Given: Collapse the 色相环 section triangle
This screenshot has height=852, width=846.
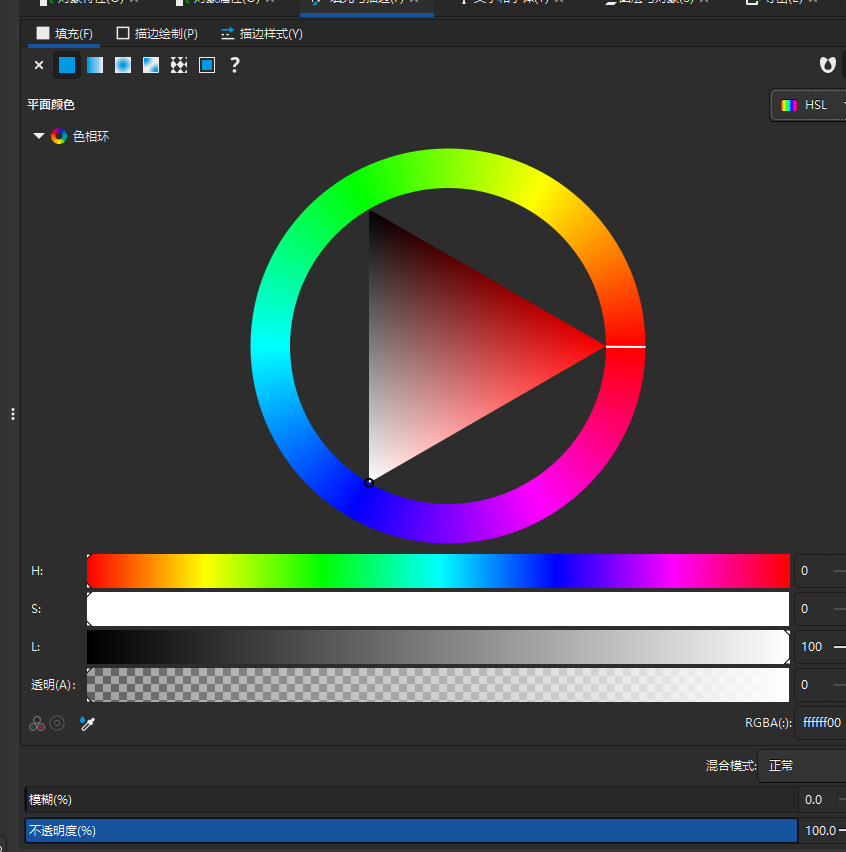Looking at the screenshot, I should [x=39, y=136].
